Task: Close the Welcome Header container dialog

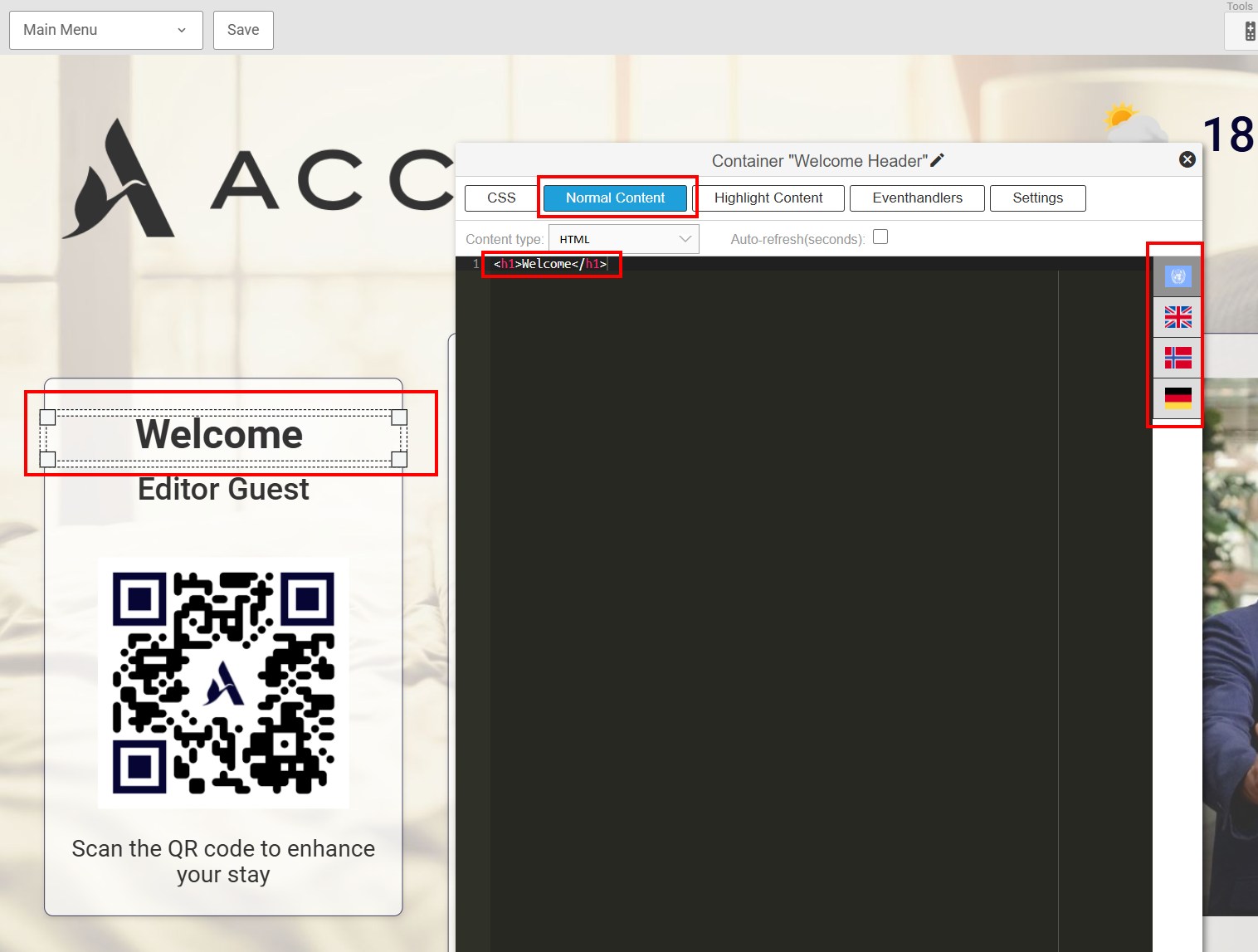Action: (x=1187, y=159)
